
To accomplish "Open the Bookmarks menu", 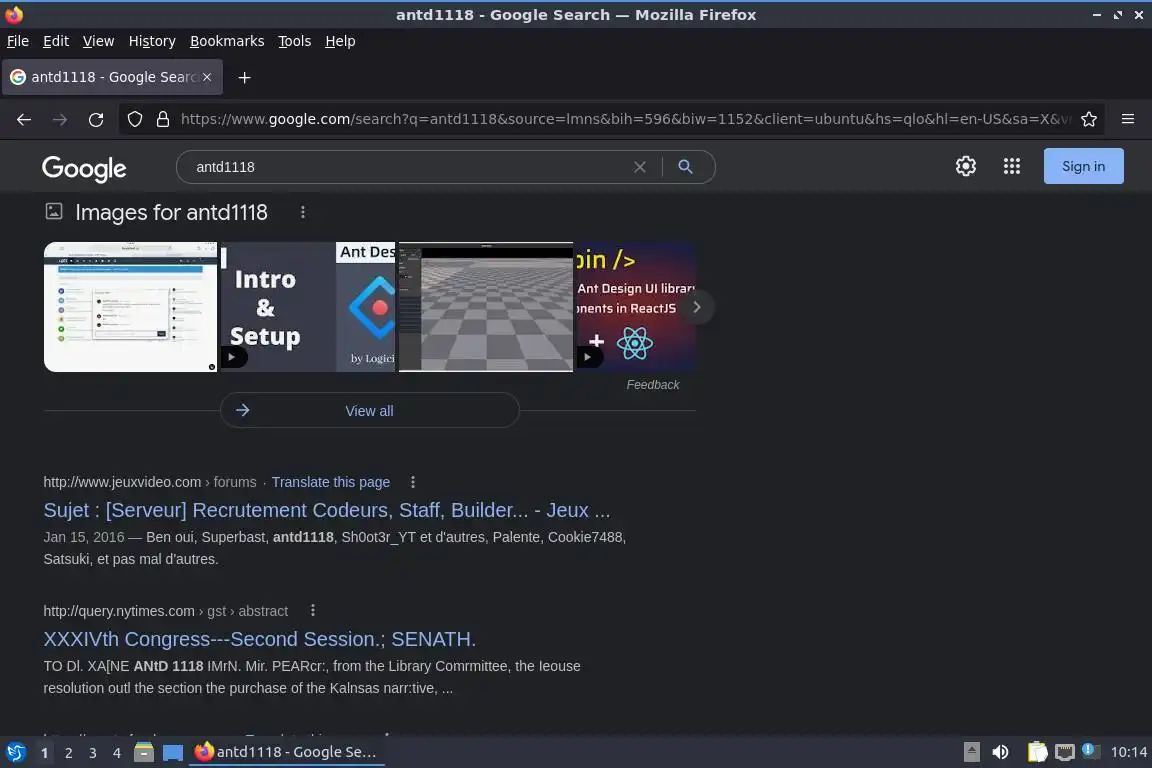I will pos(227,41).
